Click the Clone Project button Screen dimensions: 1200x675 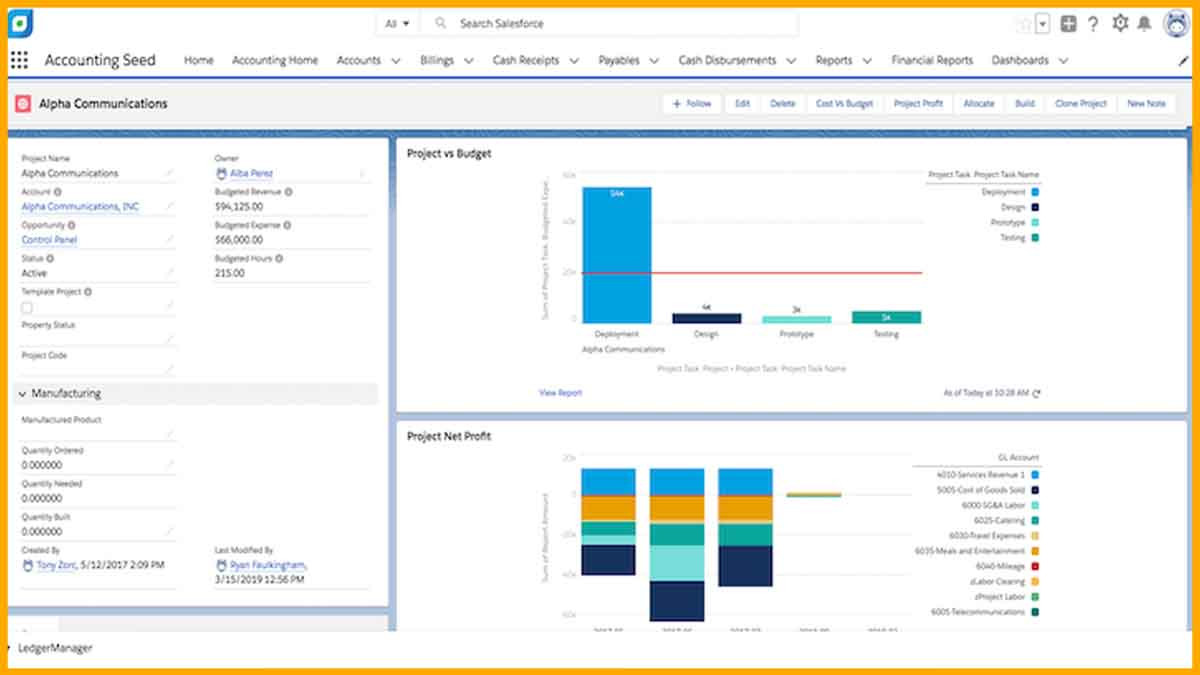pyautogui.click(x=1081, y=104)
